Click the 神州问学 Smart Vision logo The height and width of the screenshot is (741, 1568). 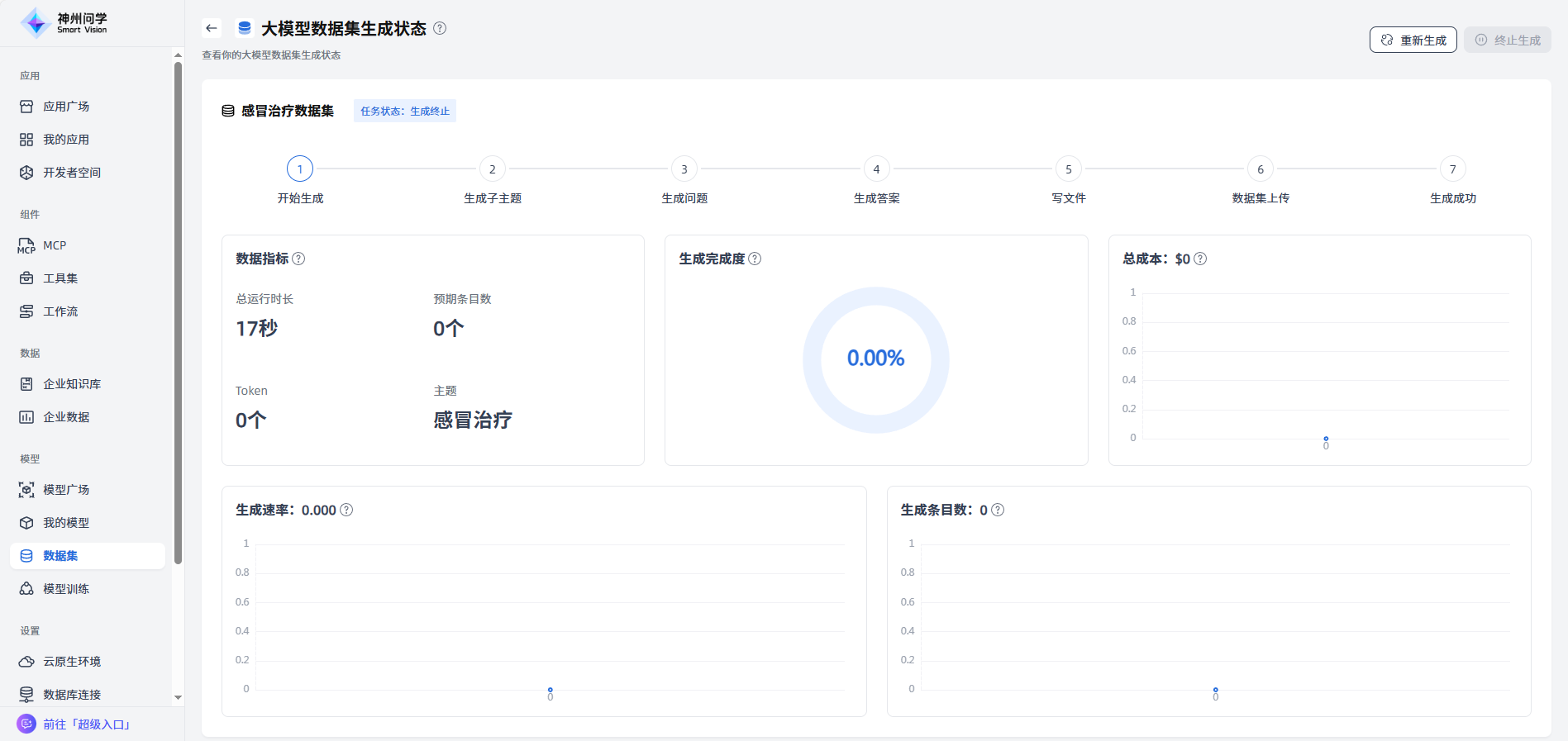64,23
